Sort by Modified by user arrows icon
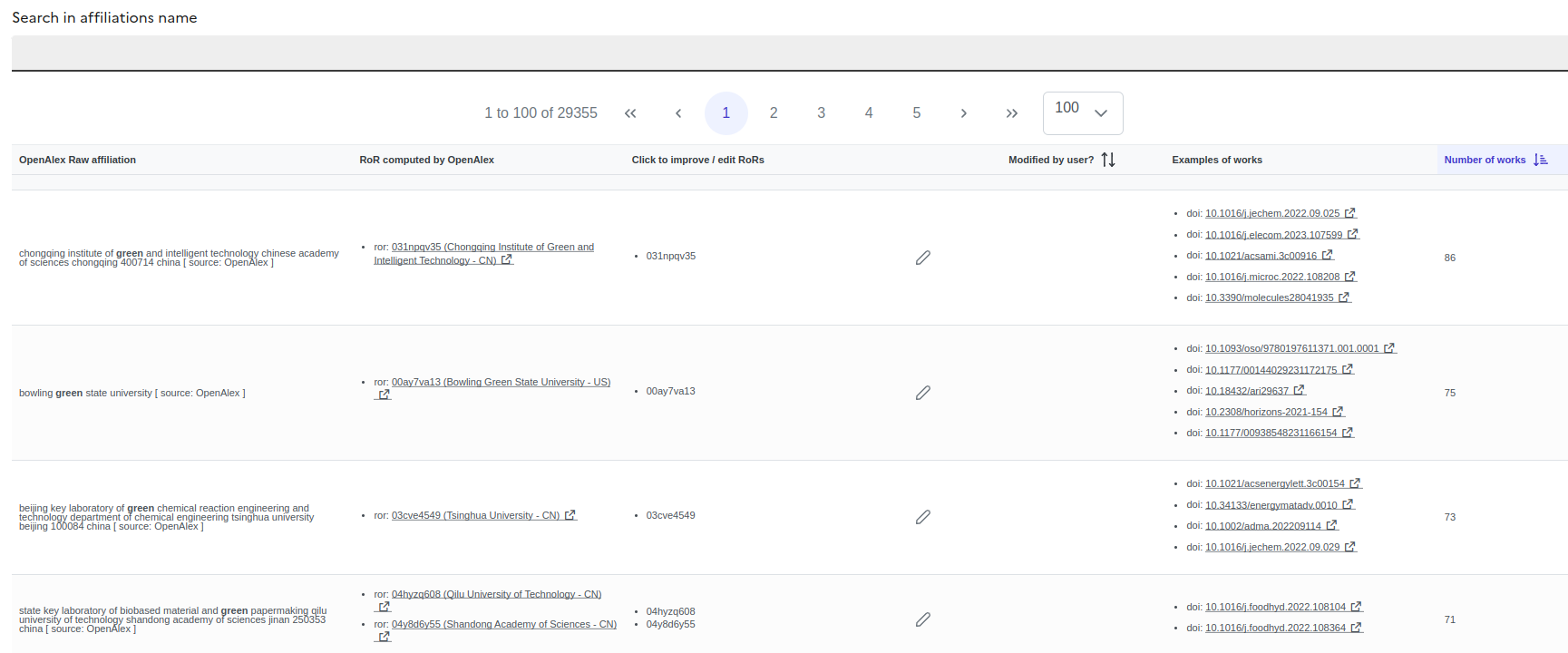The image size is (1568, 653). [1108, 160]
